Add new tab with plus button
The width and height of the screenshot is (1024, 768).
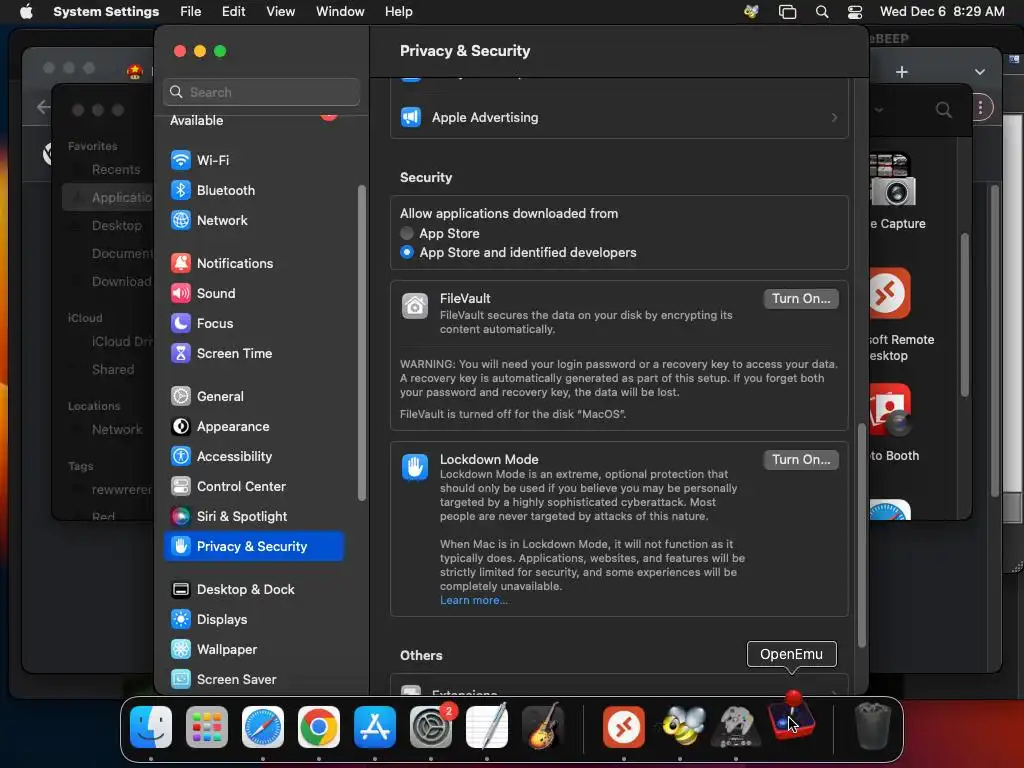click(x=902, y=72)
